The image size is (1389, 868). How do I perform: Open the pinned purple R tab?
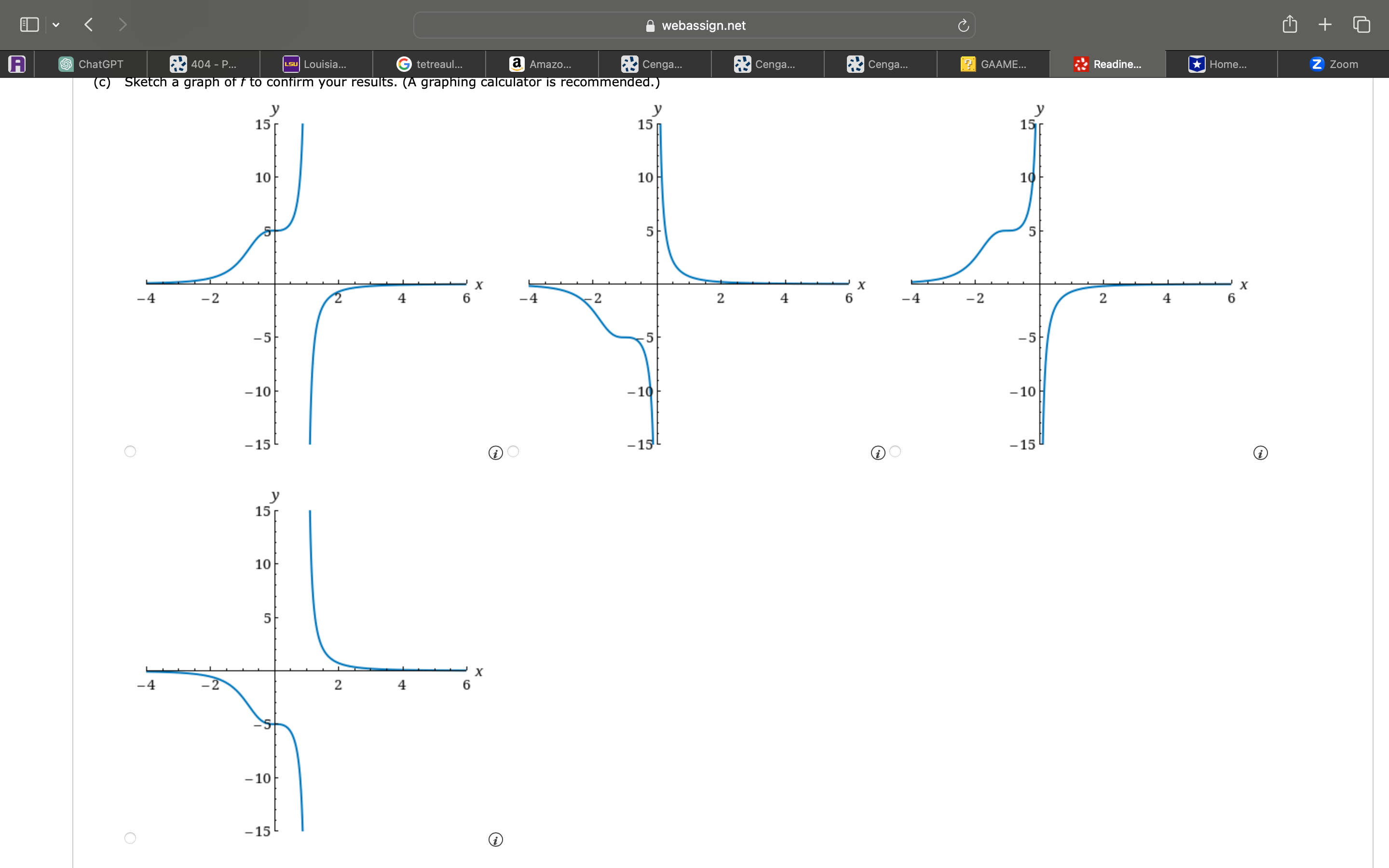click(x=17, y=64)
